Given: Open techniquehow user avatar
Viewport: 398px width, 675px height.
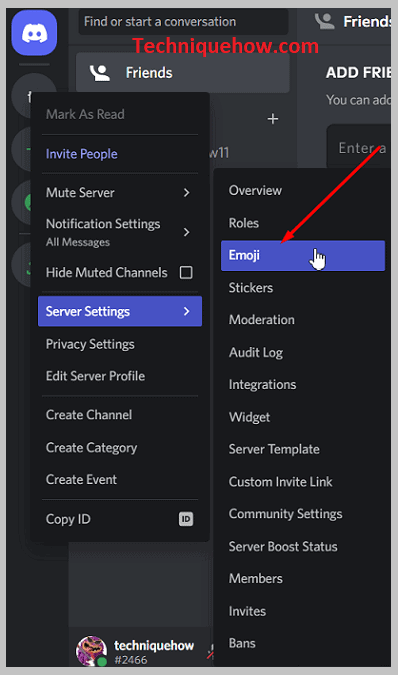Looking at the screenshot, I should coord(91,650).
